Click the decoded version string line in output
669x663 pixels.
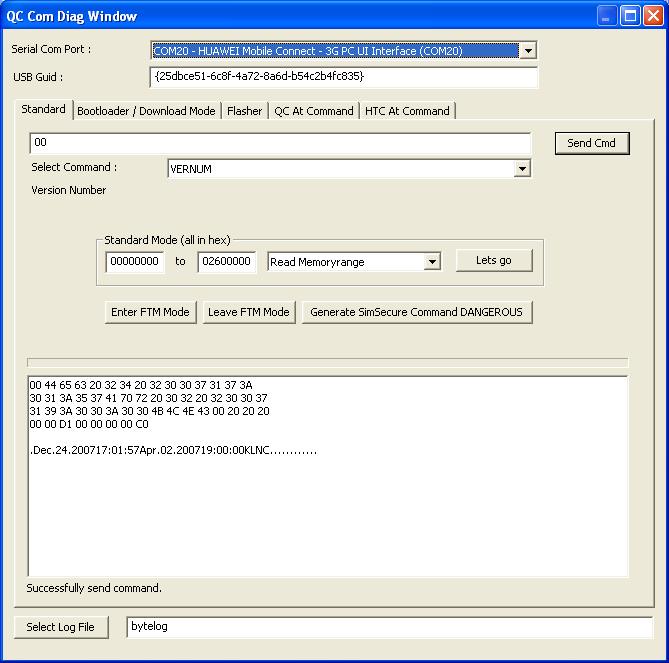174,451
